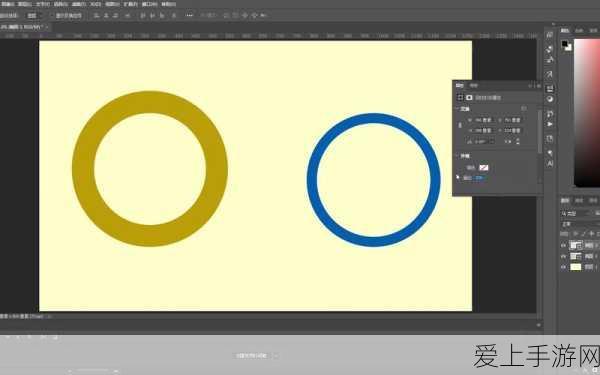
Task: Click the stroke value field highlighted in blue
Action: pyautogui.click(x=479, y=178)
